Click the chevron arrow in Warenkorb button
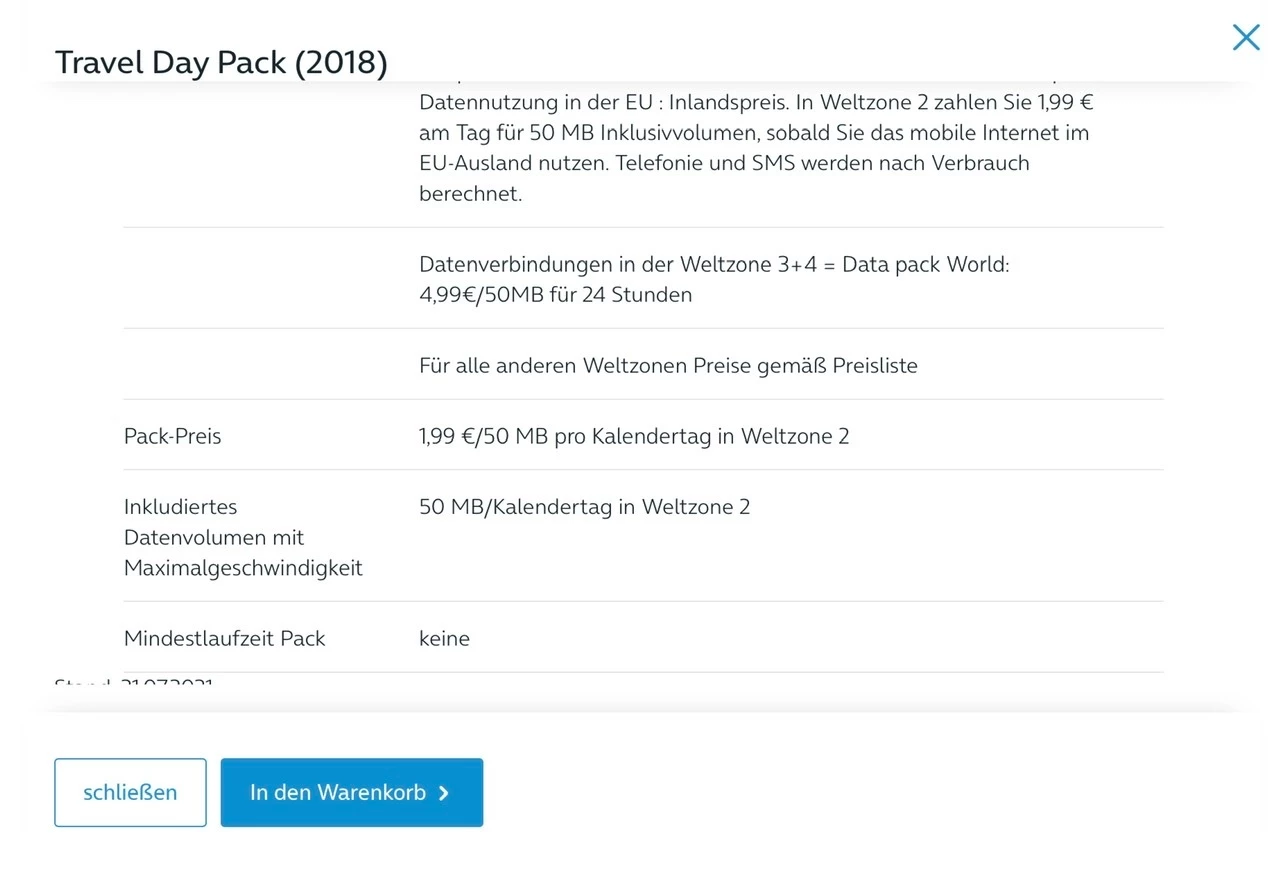The height and width of the screenshot is (869, 1280). 444,793
